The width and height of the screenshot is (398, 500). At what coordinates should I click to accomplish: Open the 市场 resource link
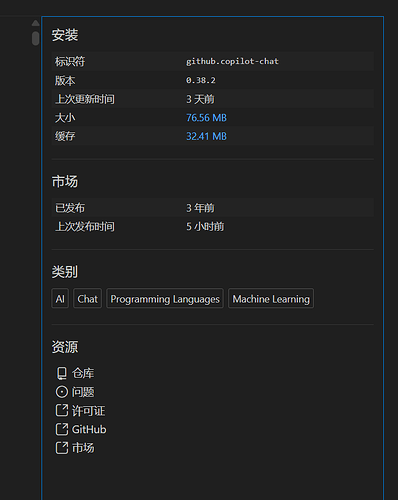83,448
